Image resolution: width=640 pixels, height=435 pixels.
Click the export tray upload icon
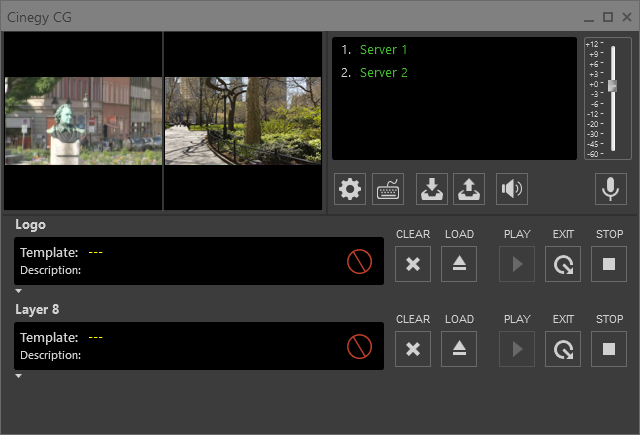pos(470,189)
